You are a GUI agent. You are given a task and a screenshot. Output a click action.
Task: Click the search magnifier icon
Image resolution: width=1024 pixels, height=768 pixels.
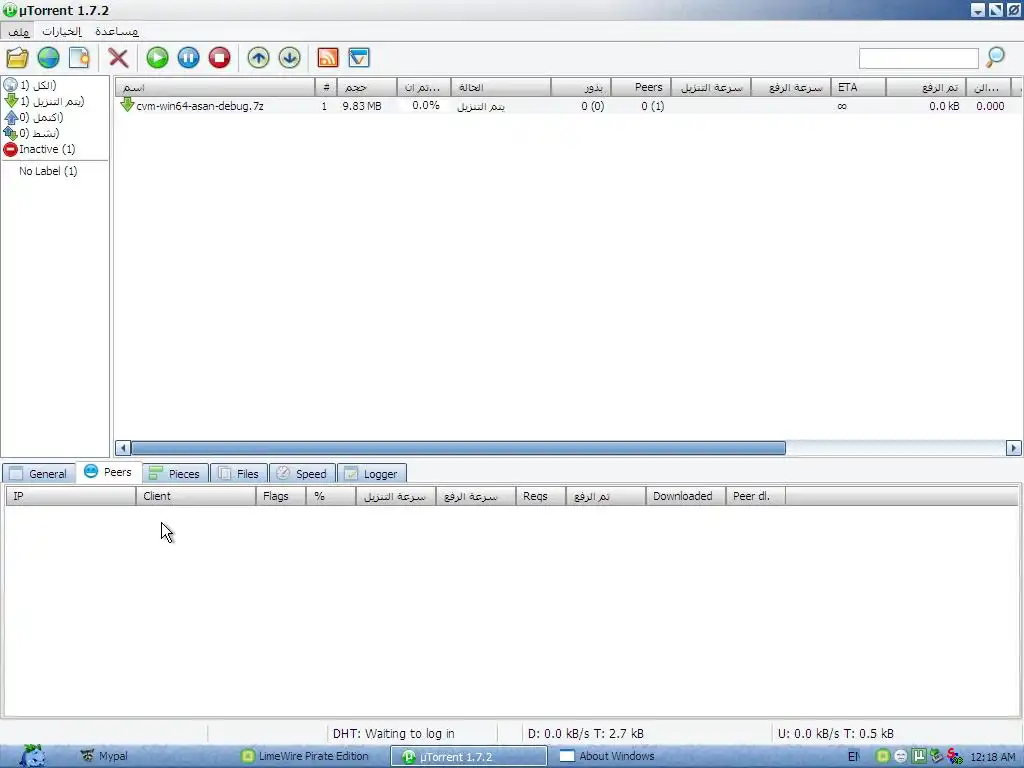[995, 58]
